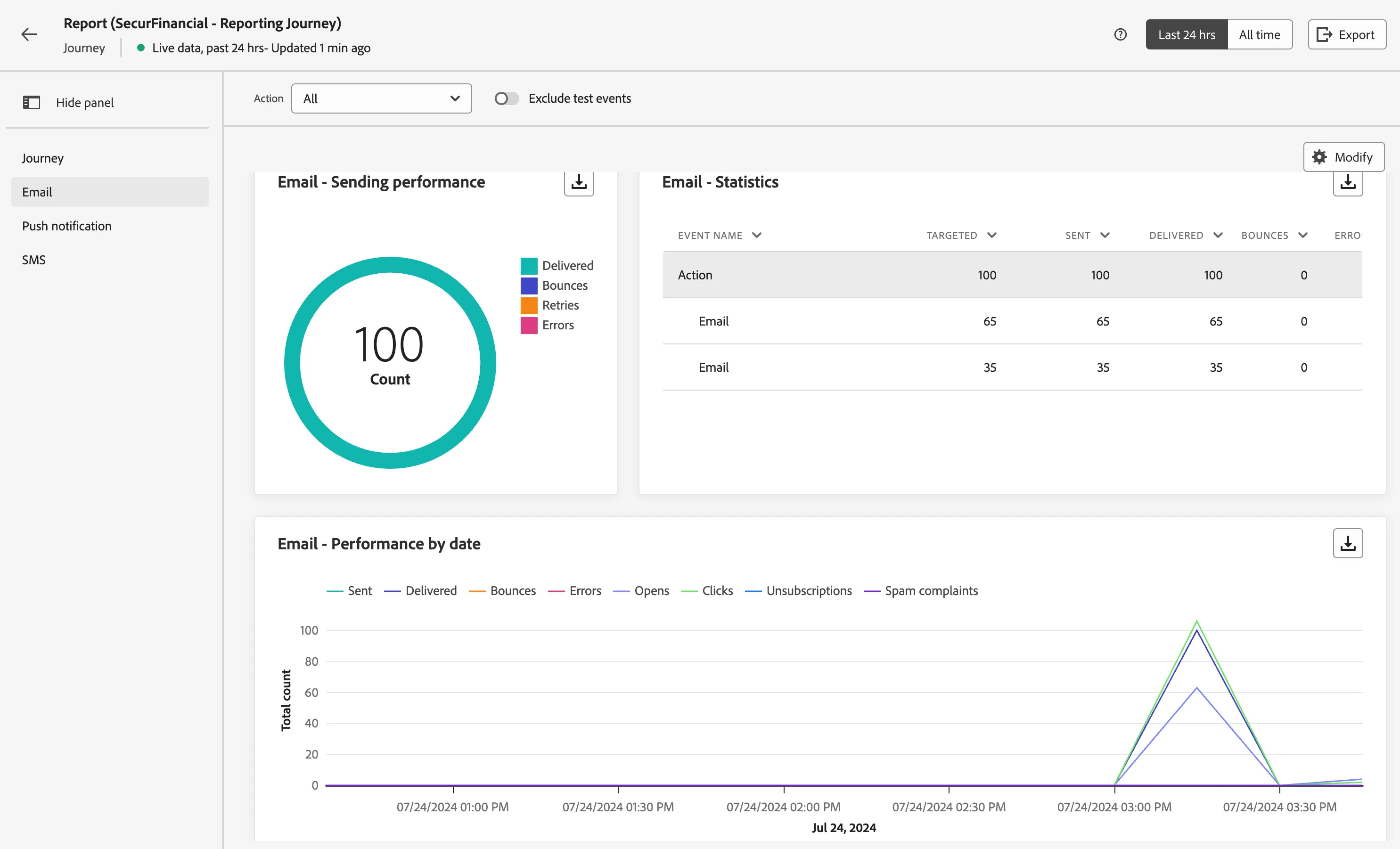
Task: Toggle Opens series in chart legend
Action: pyautogui.click(x=640, y=591)
